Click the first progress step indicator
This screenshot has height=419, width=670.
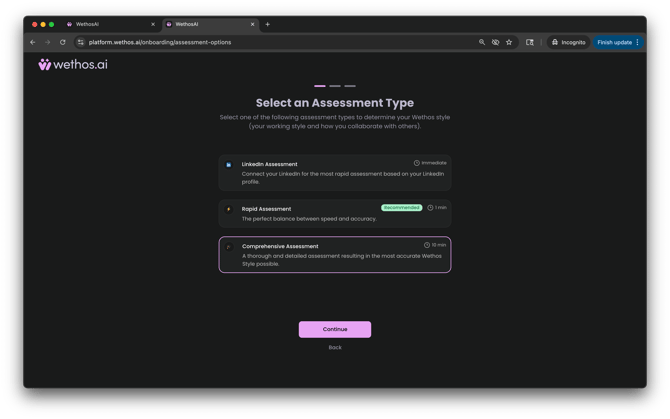320,86
